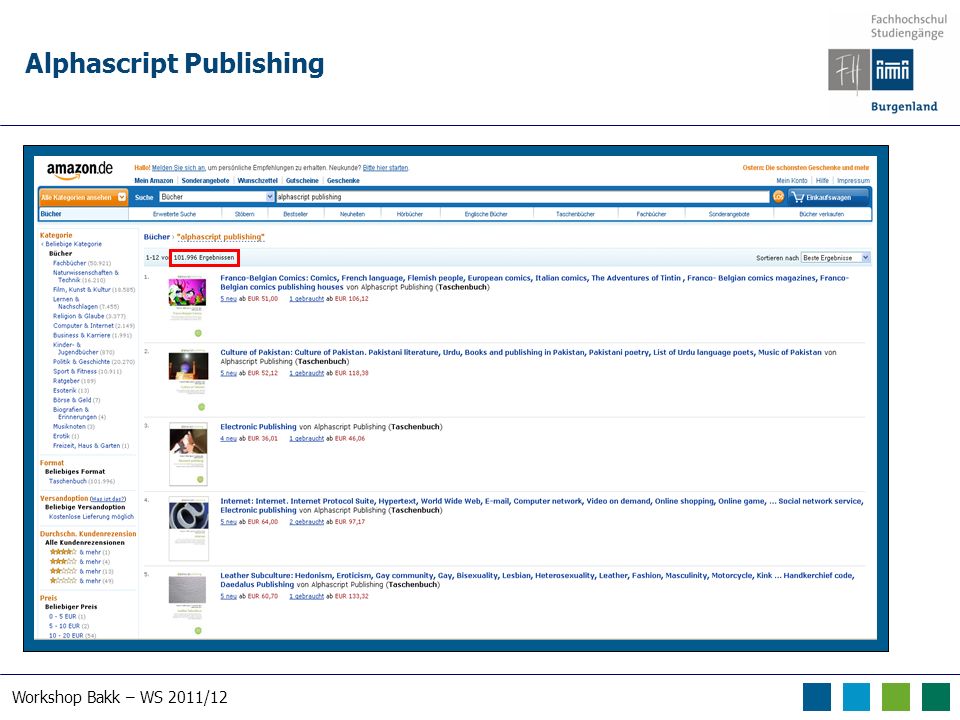Click 2 gebraucht link for Internet book

point(307,522)
